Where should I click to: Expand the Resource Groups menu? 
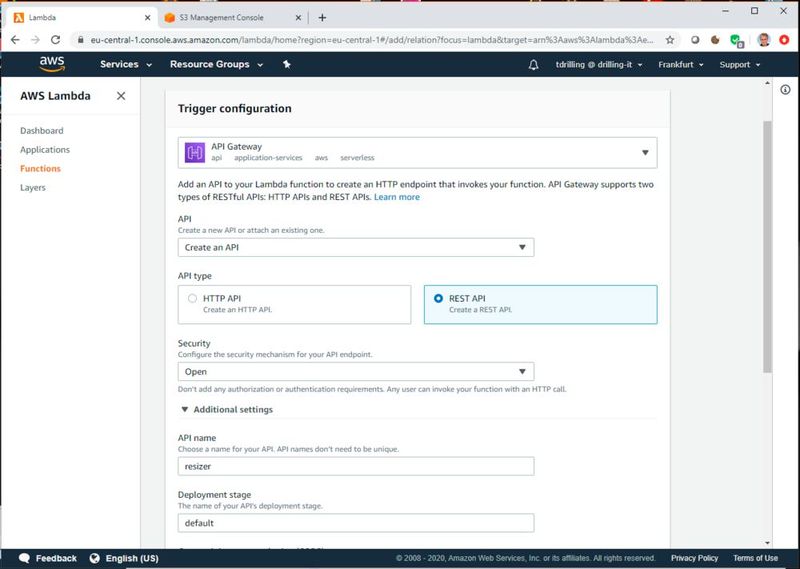pos(216,64)
